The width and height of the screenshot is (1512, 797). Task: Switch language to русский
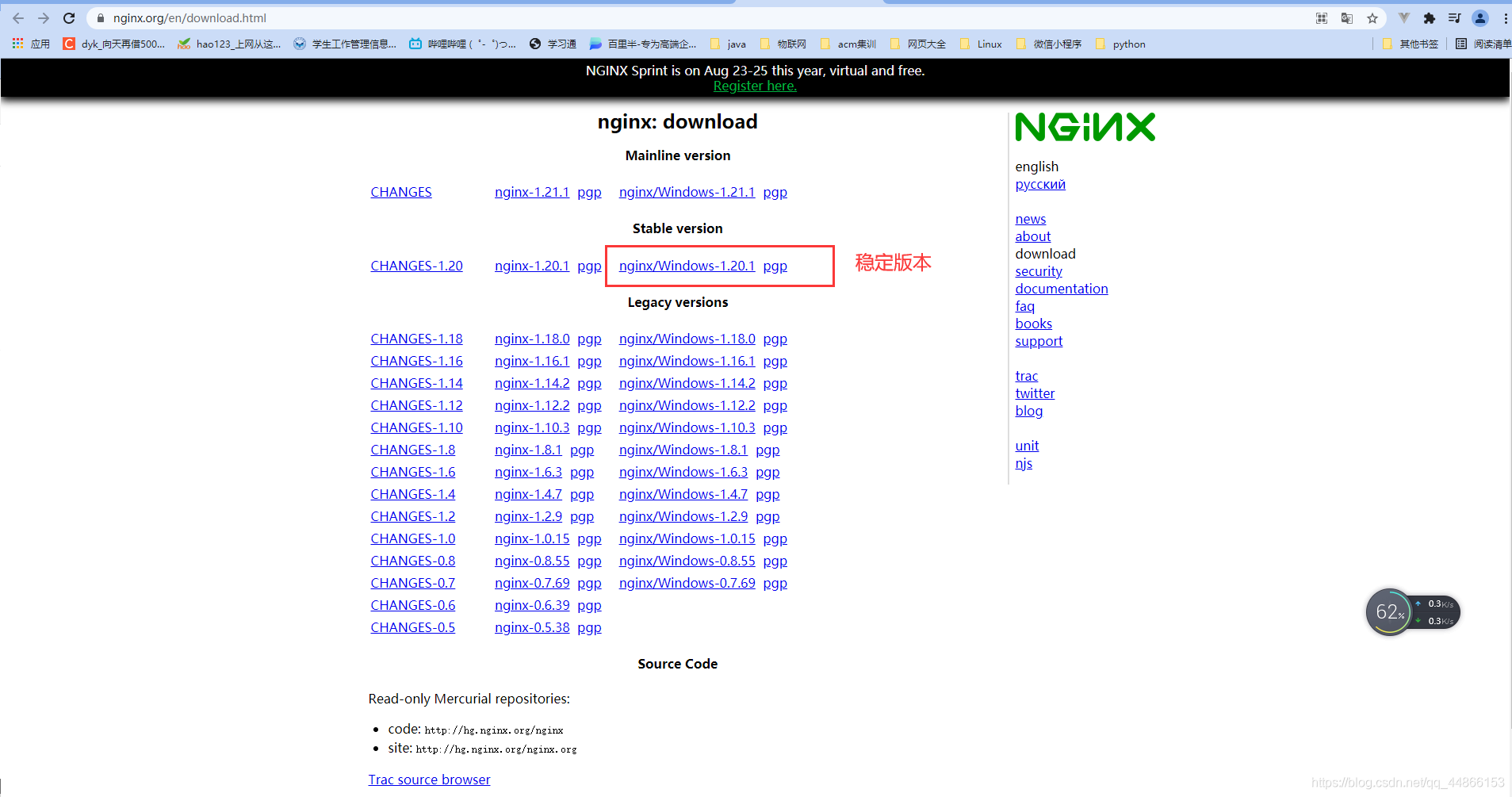(x=1040, y=184)
